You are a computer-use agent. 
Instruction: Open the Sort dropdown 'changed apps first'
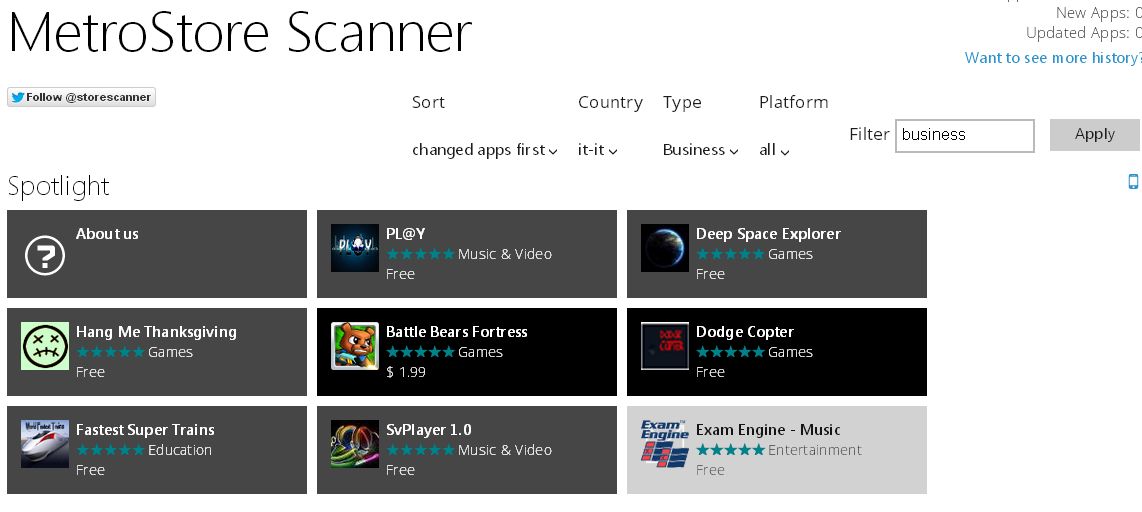pos(484,150)
